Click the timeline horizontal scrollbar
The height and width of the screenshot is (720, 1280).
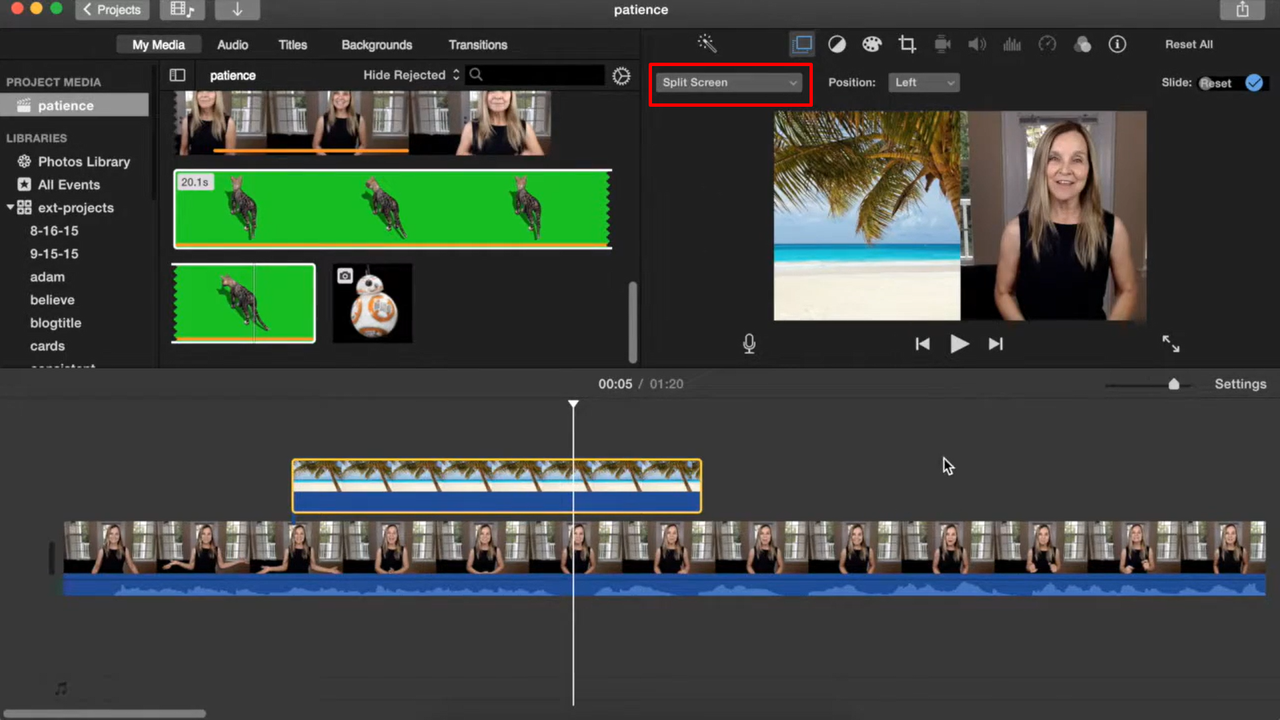coord(104,714)
